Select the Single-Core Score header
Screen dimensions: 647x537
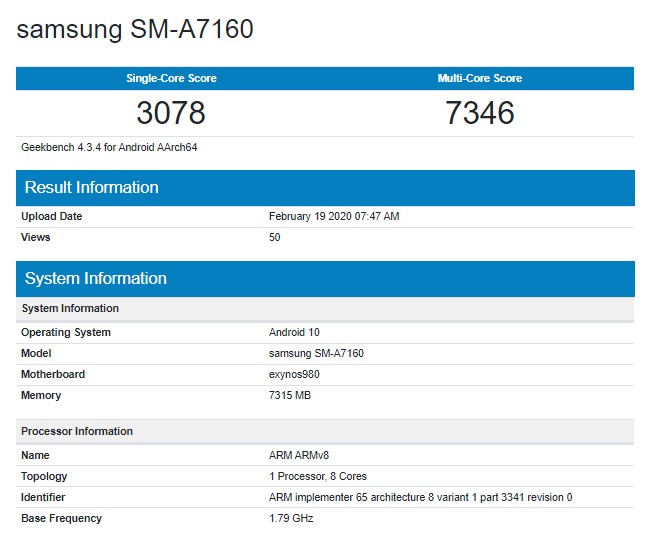point(171,78)
